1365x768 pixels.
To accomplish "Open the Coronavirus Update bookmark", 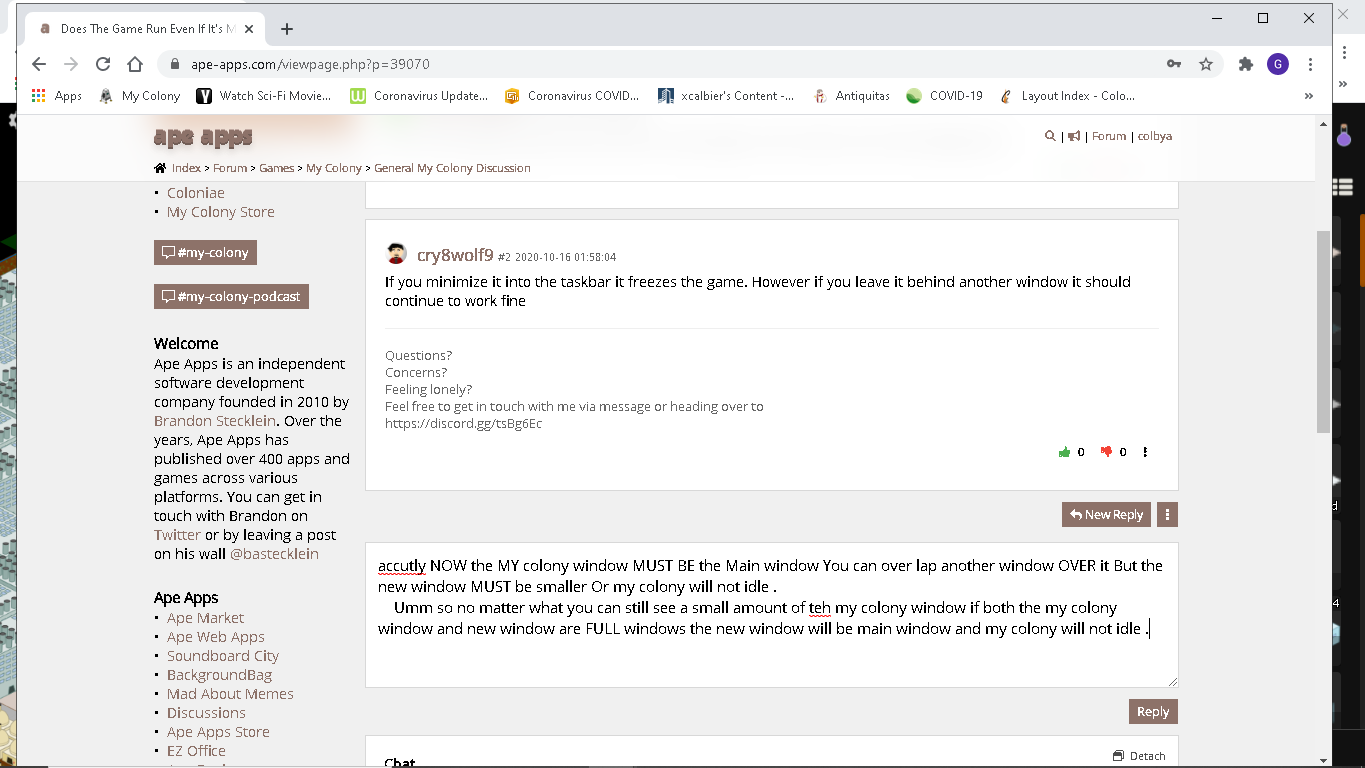I will (419, 96).
